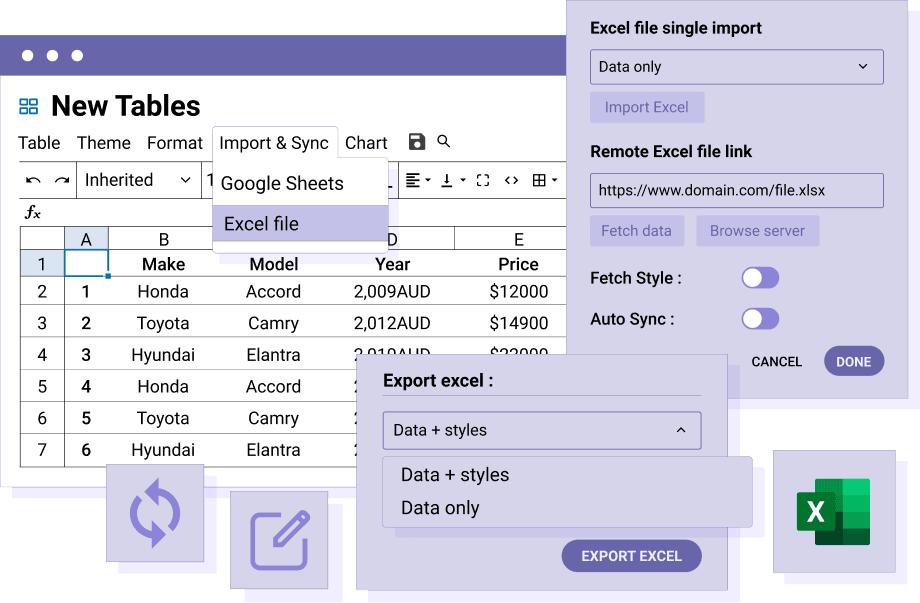Viewport: 920px width, 603px height.
Task: Open the cell borders dropdown
Action: (544, 181)
